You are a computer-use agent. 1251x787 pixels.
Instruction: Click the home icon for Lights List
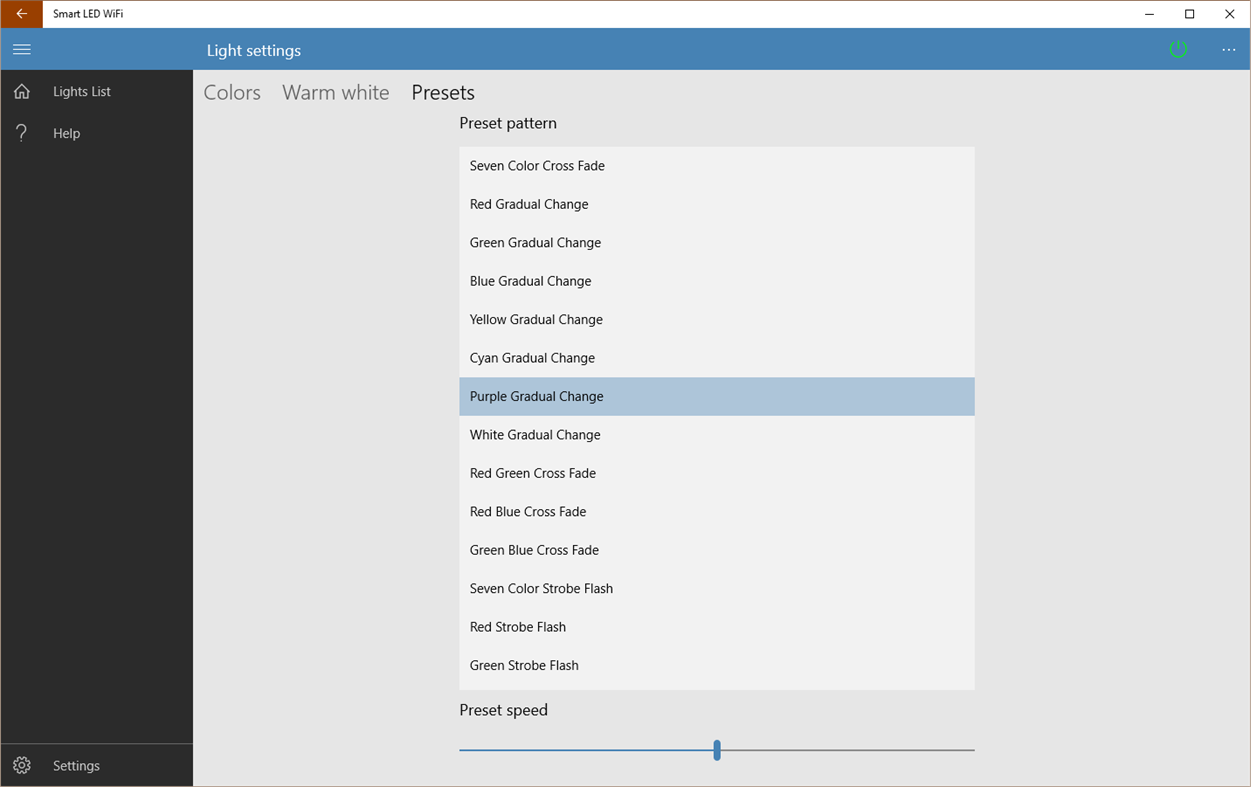click(x=22, y=91)
